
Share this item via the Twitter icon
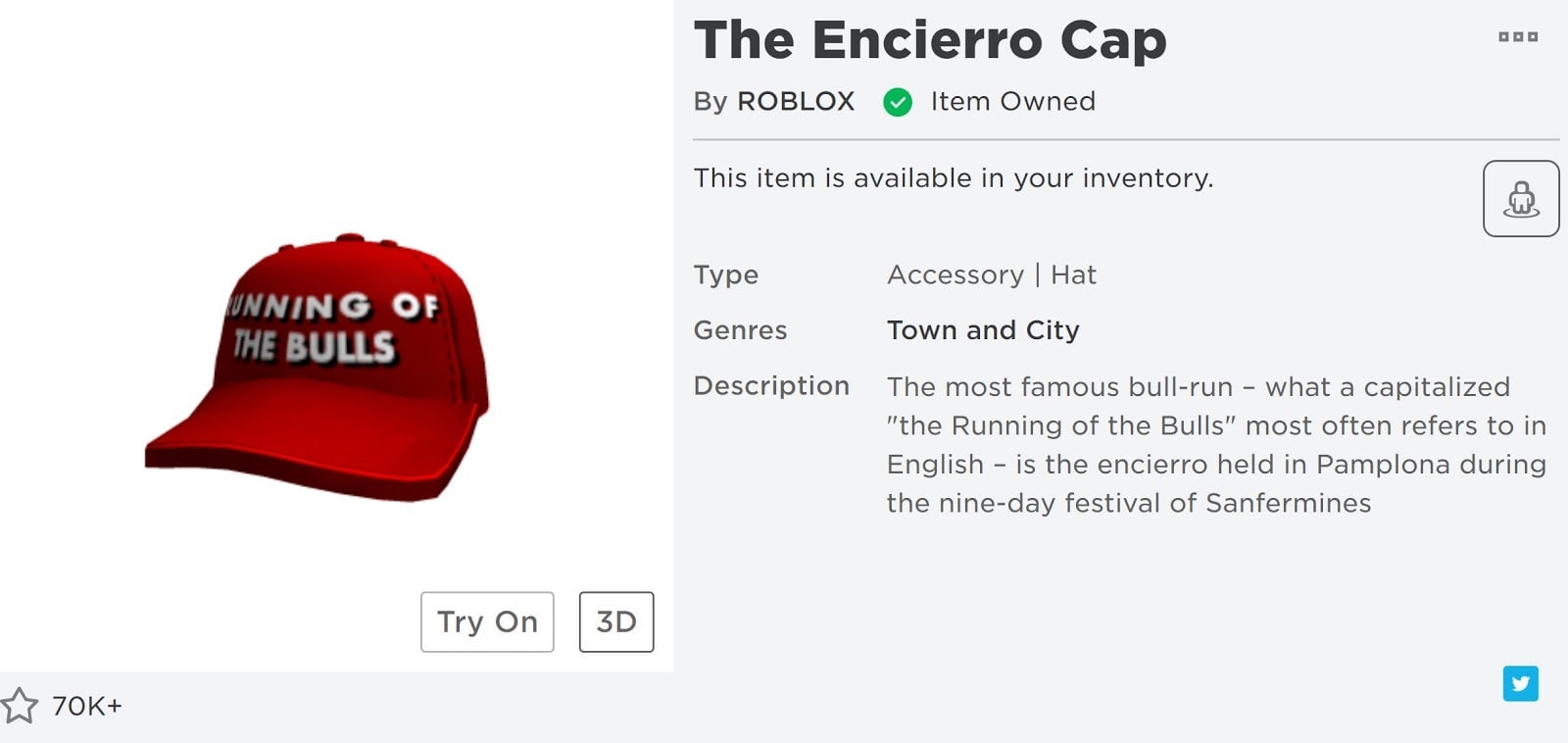point(1522,684)
